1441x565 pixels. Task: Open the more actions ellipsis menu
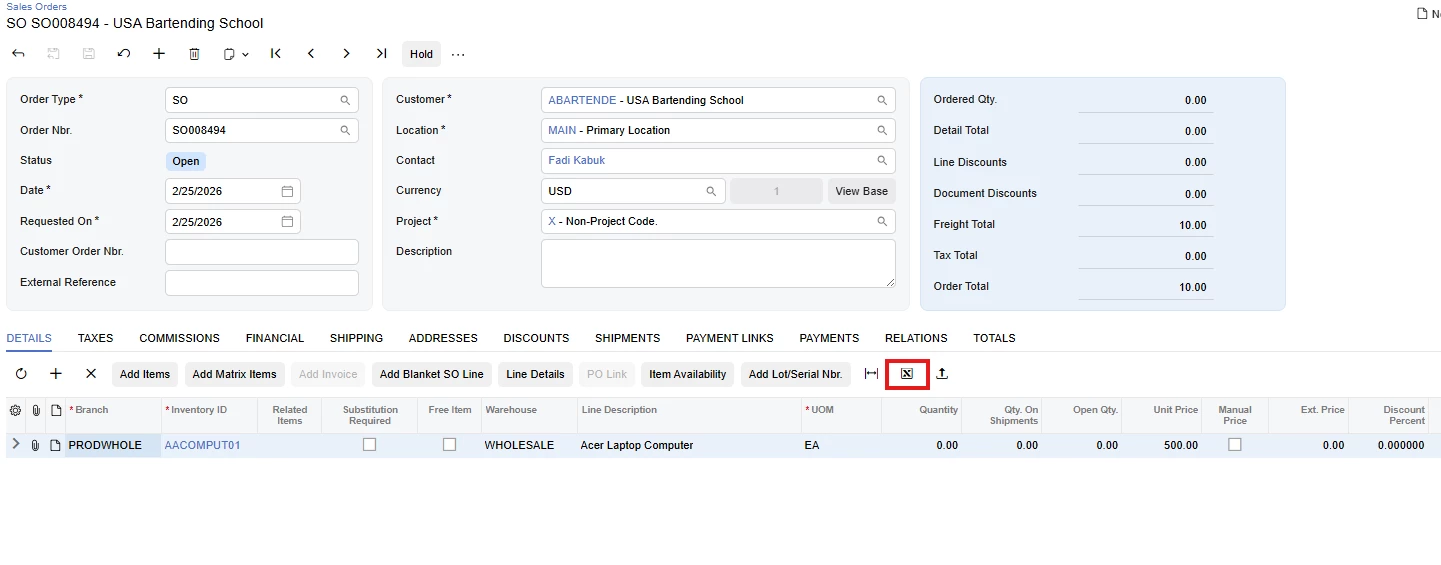[458, 54]
